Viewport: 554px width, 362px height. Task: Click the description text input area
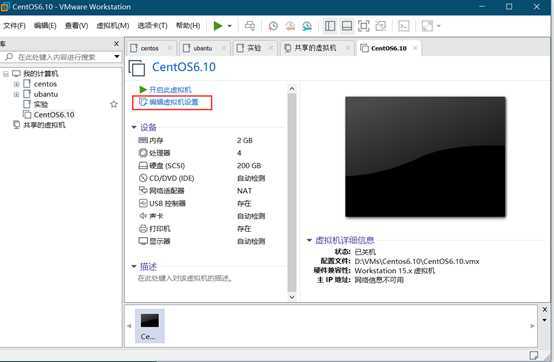(x=185, y=278)
